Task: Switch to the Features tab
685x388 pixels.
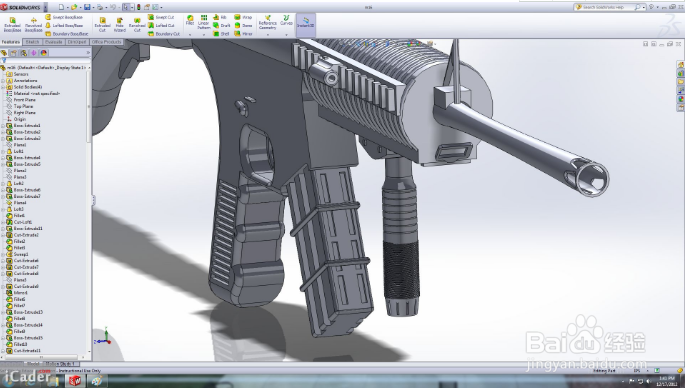Action: 10,42
